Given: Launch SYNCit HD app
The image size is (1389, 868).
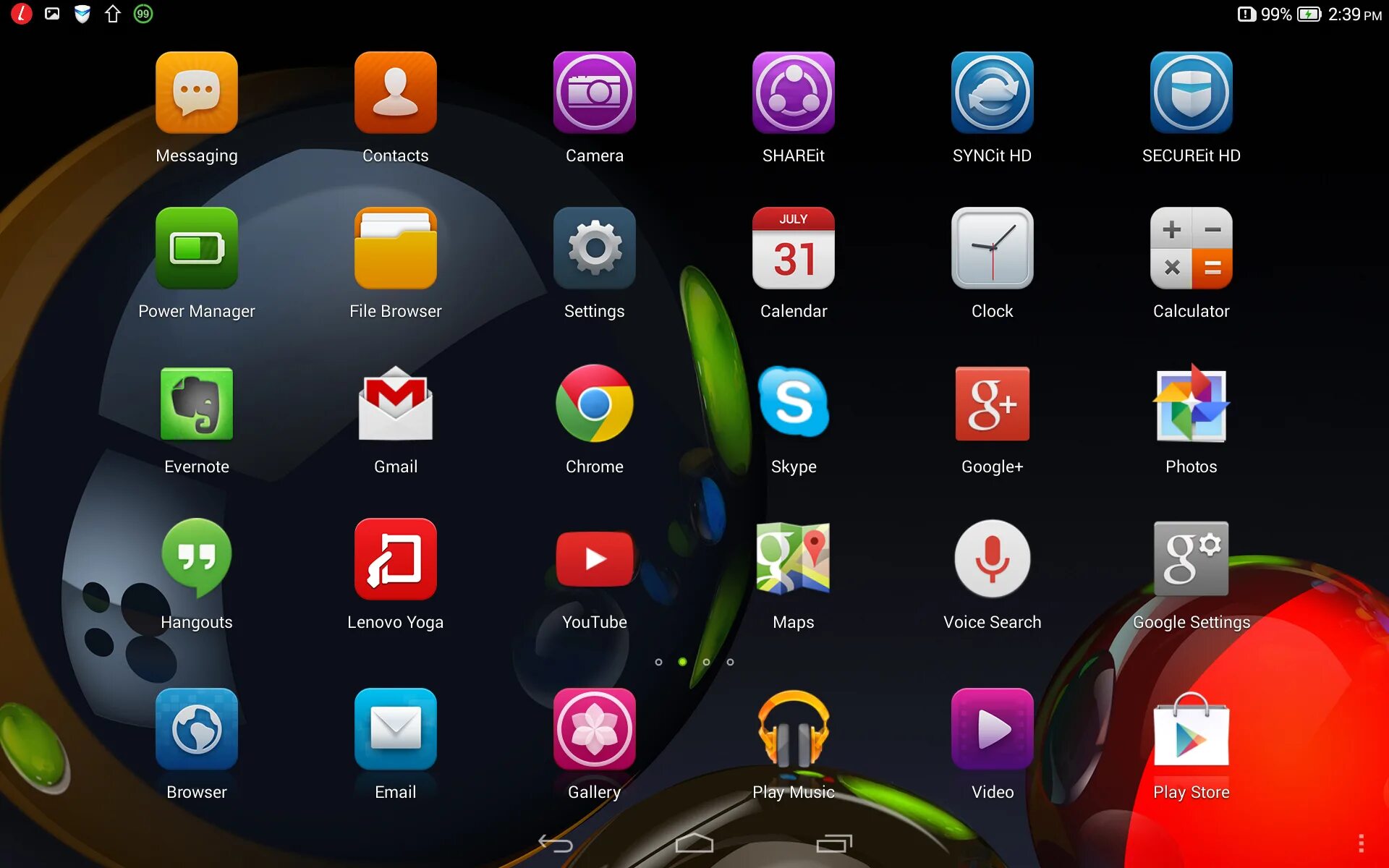Looking at the screenshot, I should (992, 93).
